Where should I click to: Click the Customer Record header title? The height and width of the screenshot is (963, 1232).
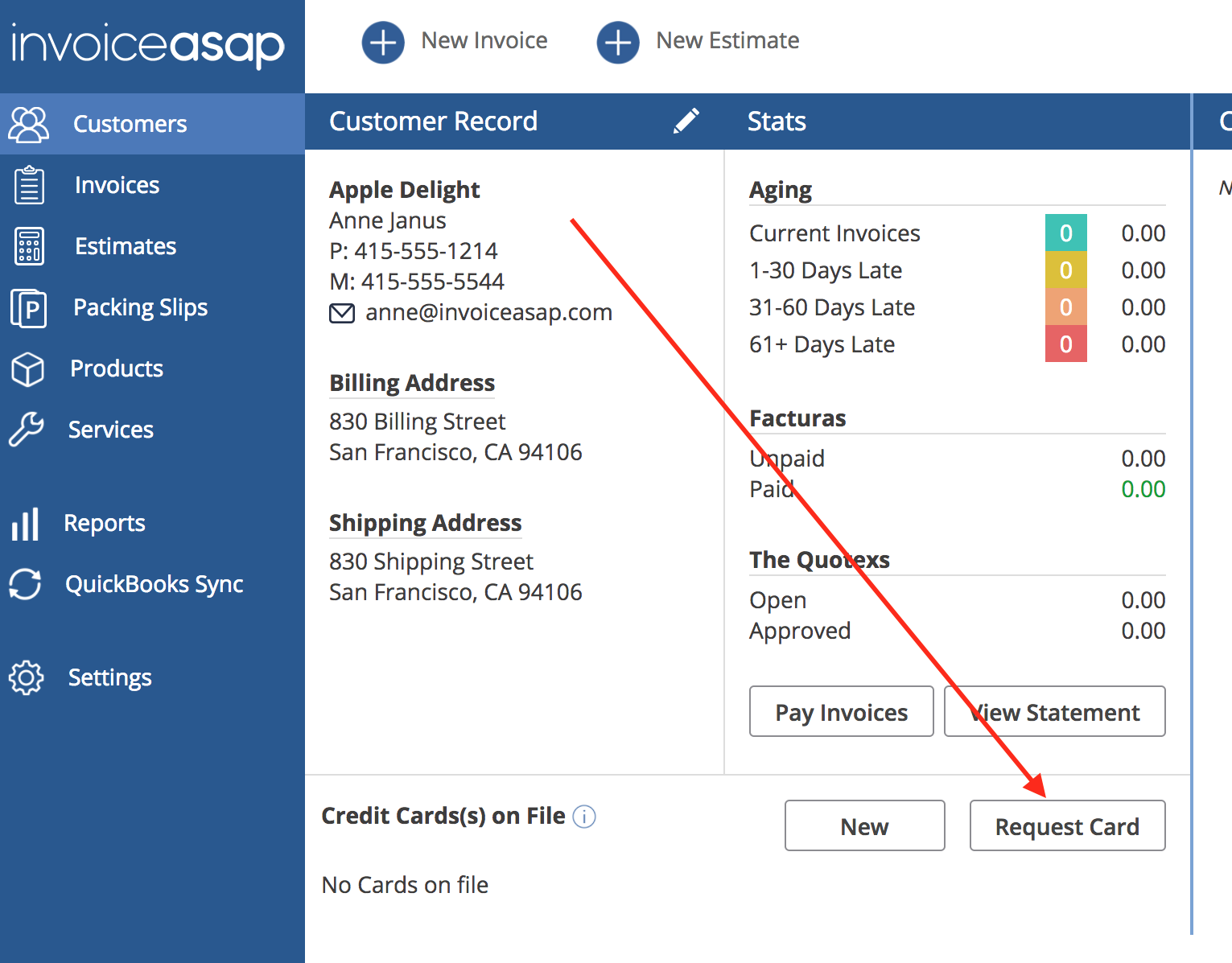point(433,121)
